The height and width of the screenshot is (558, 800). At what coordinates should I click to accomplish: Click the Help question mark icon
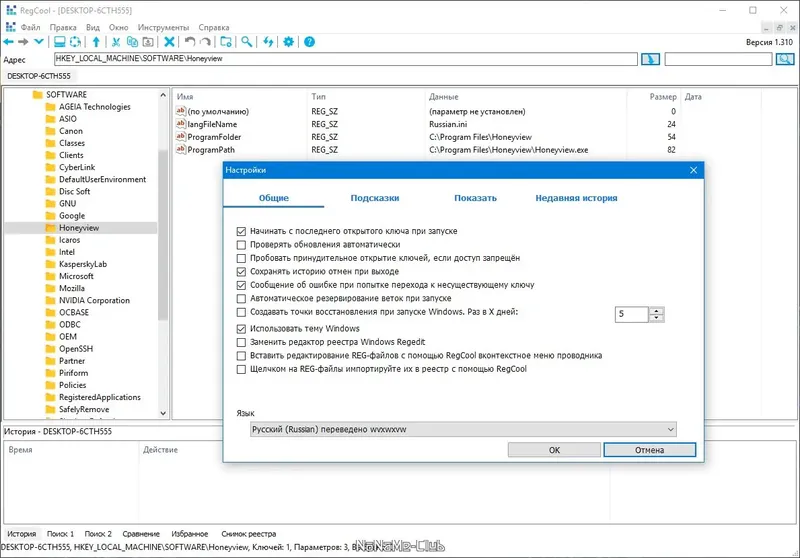point(309,42)
